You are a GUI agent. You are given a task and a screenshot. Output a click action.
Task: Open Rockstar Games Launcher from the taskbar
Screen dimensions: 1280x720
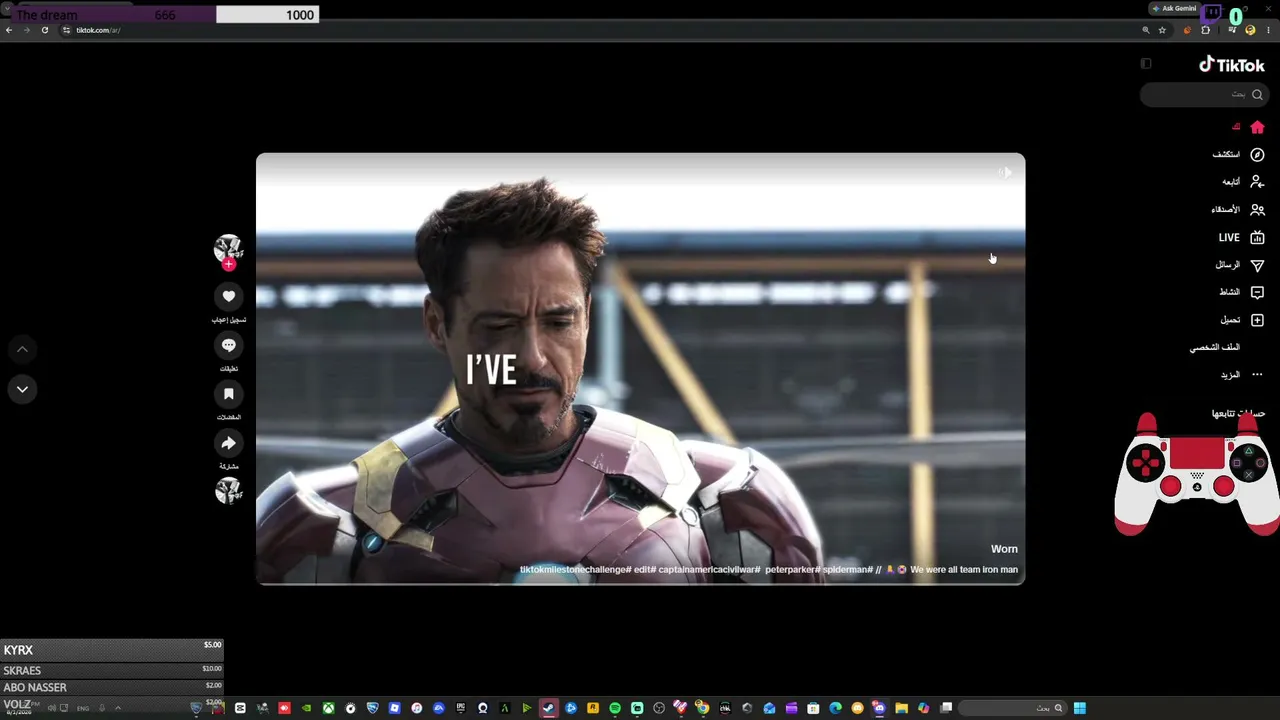(593, 708)
